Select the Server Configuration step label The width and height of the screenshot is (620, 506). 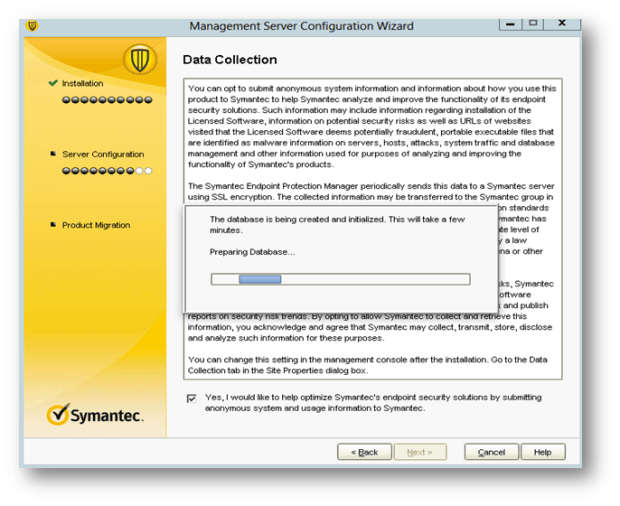[103, 155]
